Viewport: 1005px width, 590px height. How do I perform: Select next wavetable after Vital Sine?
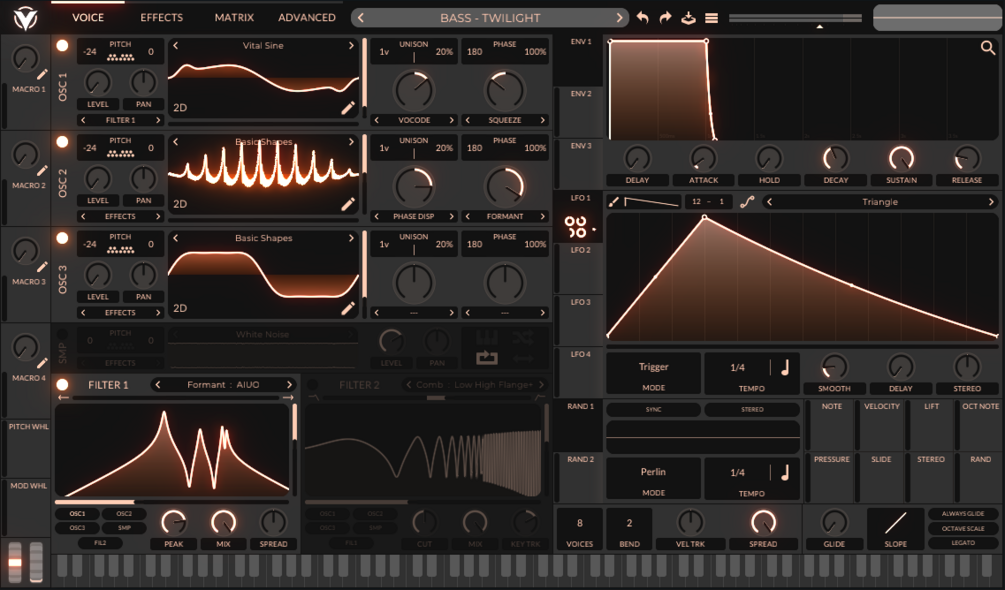click(351, 45)
